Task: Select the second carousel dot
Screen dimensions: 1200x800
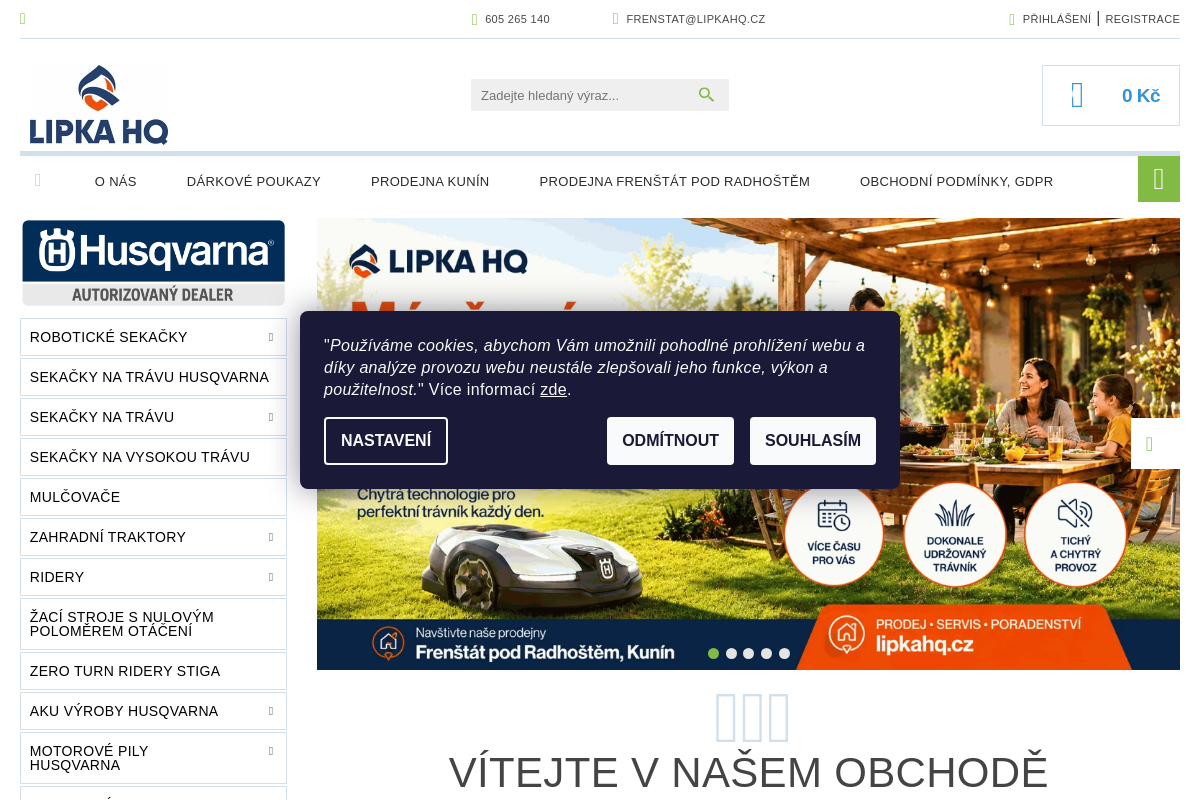Action: pos(731,653)
